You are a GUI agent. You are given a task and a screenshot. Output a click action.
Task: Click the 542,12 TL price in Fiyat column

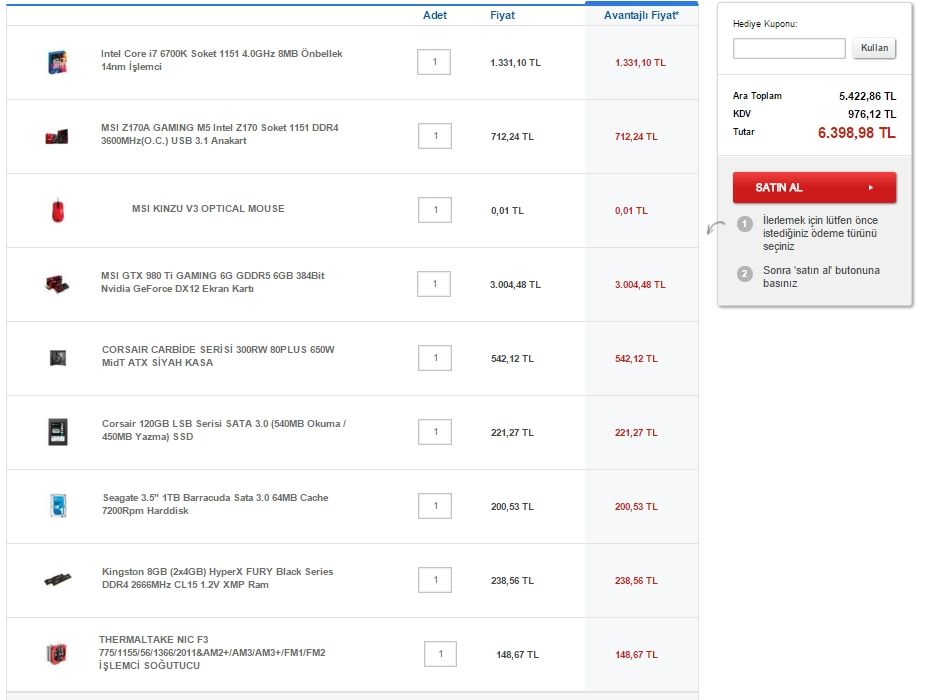click(512, 359)
